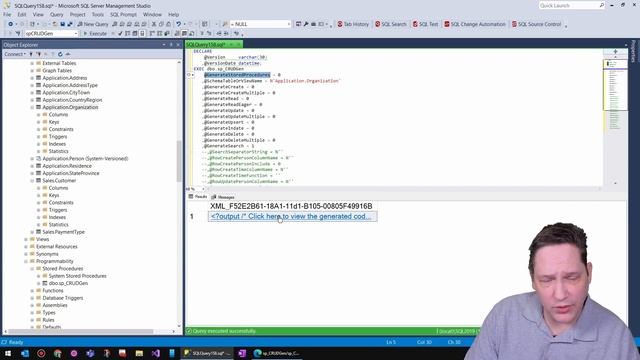The image size is (640, 360).
Task: Click the @SchemaTableOrViewName parameter line
Action: point(272,81)
